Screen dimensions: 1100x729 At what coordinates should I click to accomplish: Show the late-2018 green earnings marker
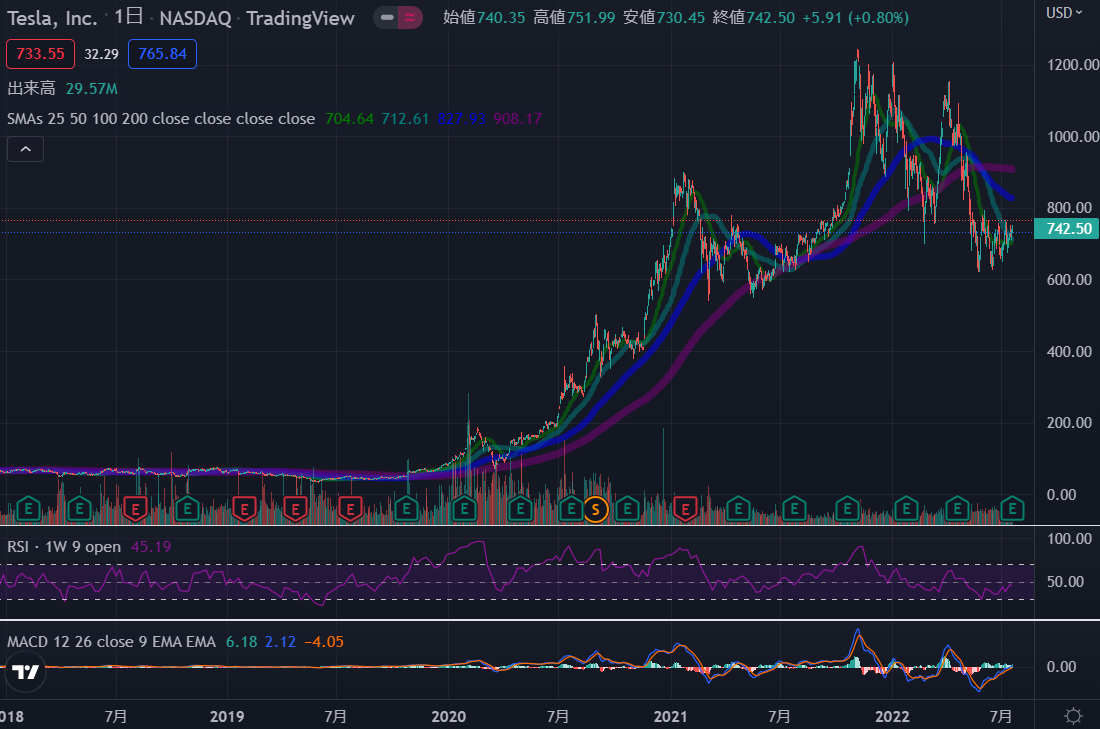click(x=187, y=508)
